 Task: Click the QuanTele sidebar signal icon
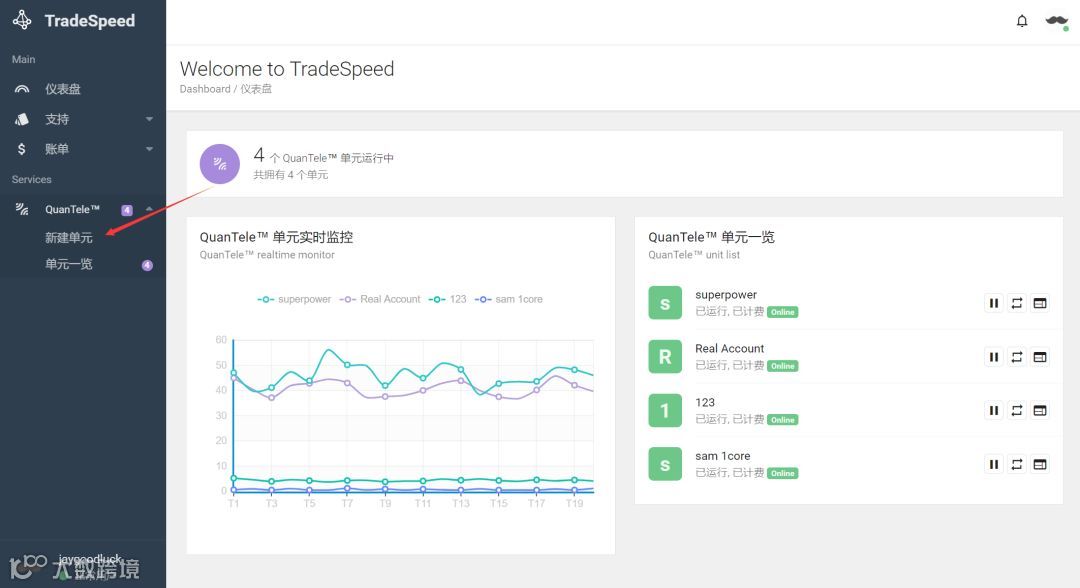pos(22,209)
